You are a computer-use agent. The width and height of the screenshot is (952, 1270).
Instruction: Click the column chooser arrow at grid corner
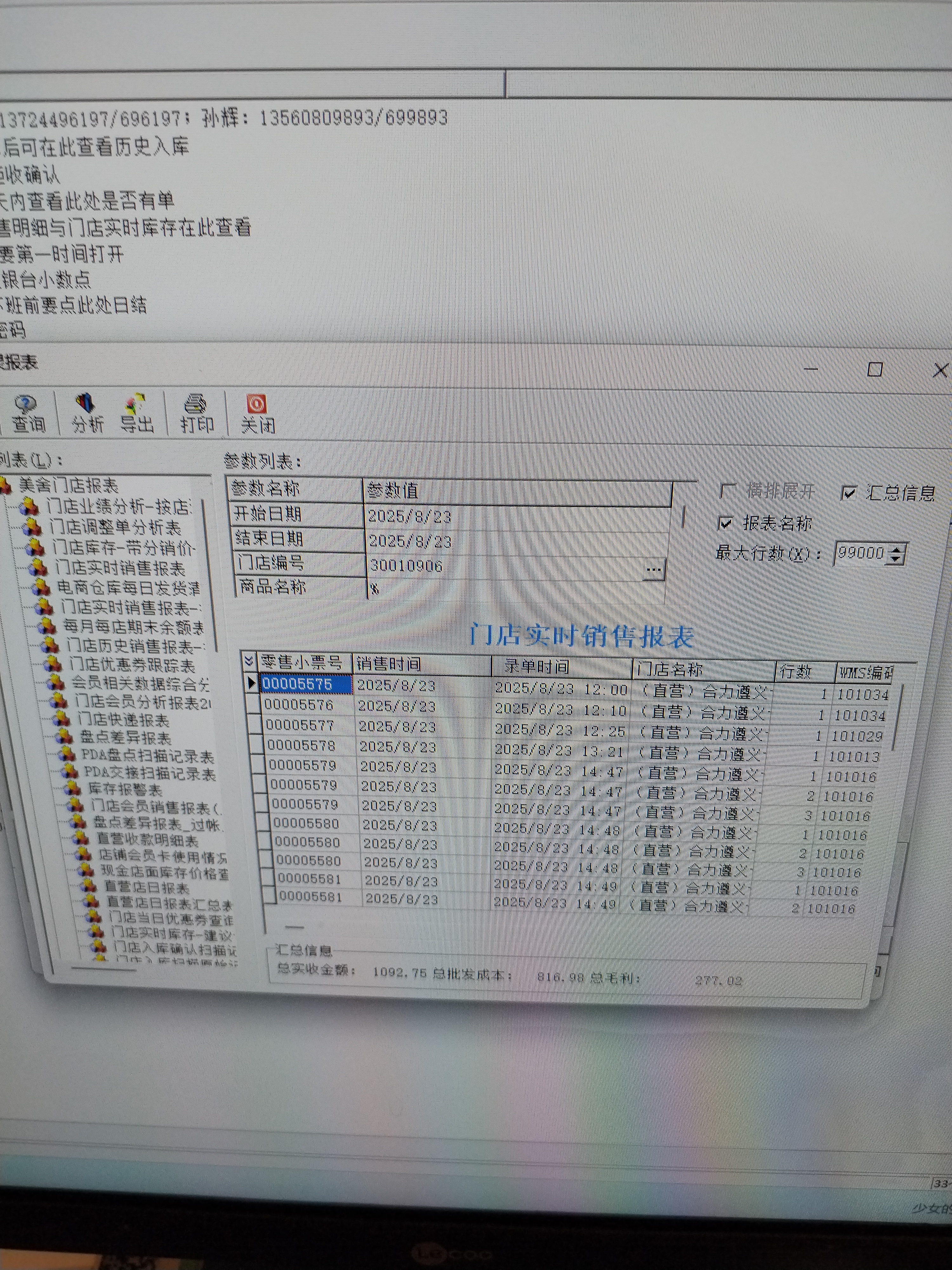[x=249, y=661]
